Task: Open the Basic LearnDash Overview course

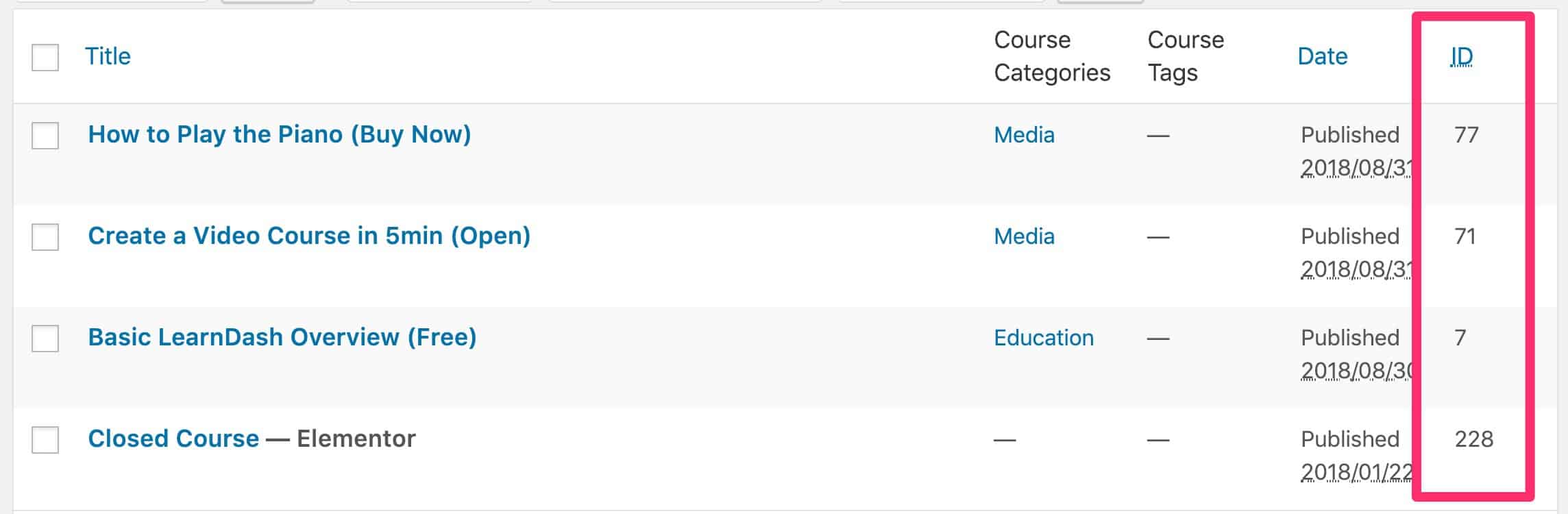Action: click(283, 337)
